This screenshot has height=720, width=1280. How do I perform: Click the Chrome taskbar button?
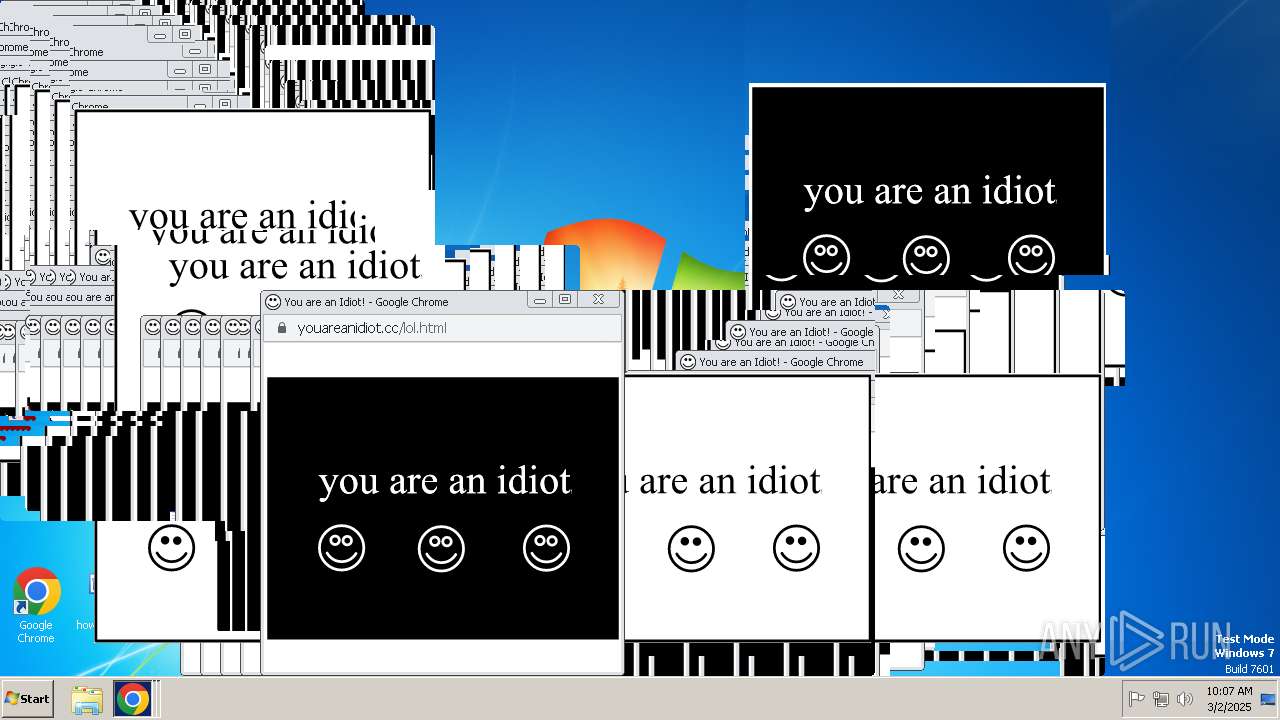132,699
